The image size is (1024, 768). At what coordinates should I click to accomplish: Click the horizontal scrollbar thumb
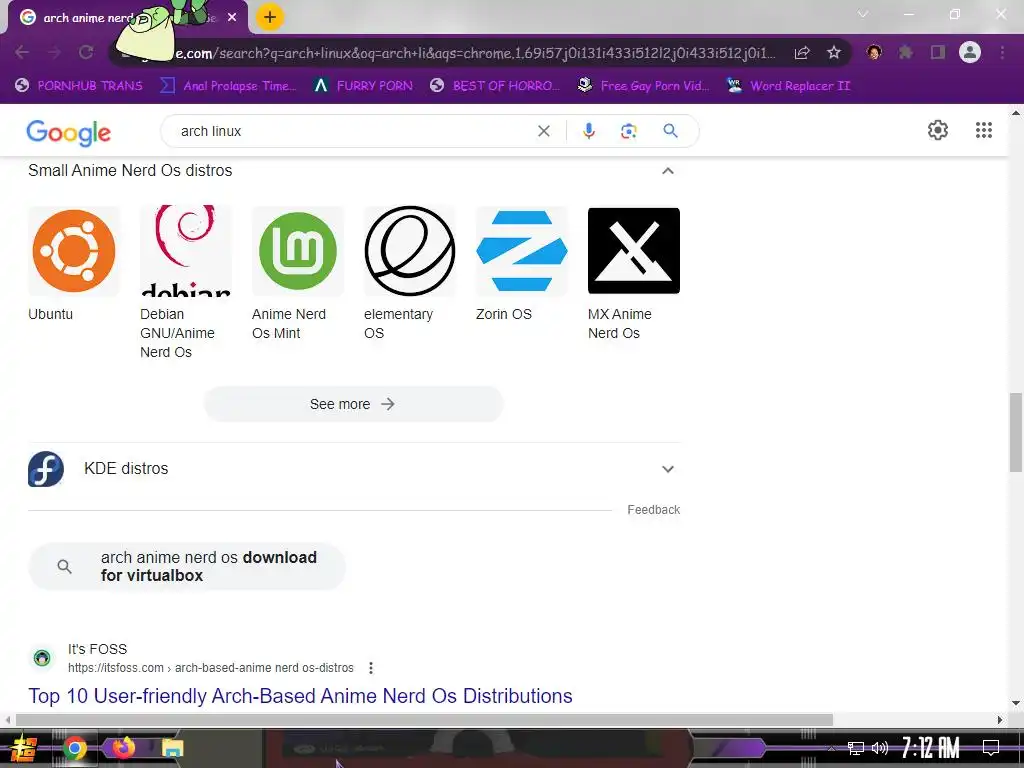tap(424, 720)
